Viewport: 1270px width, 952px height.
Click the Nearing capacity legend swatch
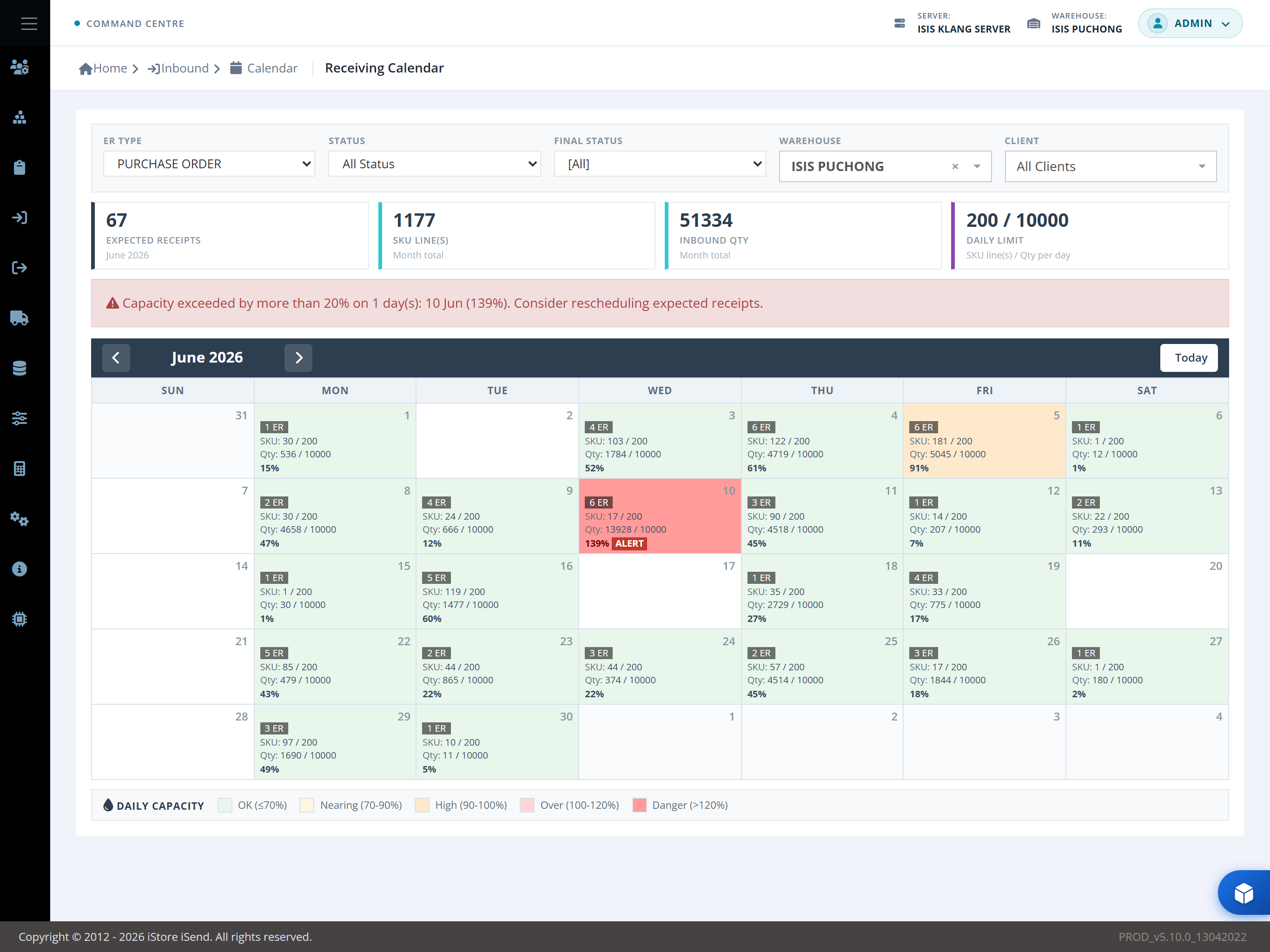307,805
